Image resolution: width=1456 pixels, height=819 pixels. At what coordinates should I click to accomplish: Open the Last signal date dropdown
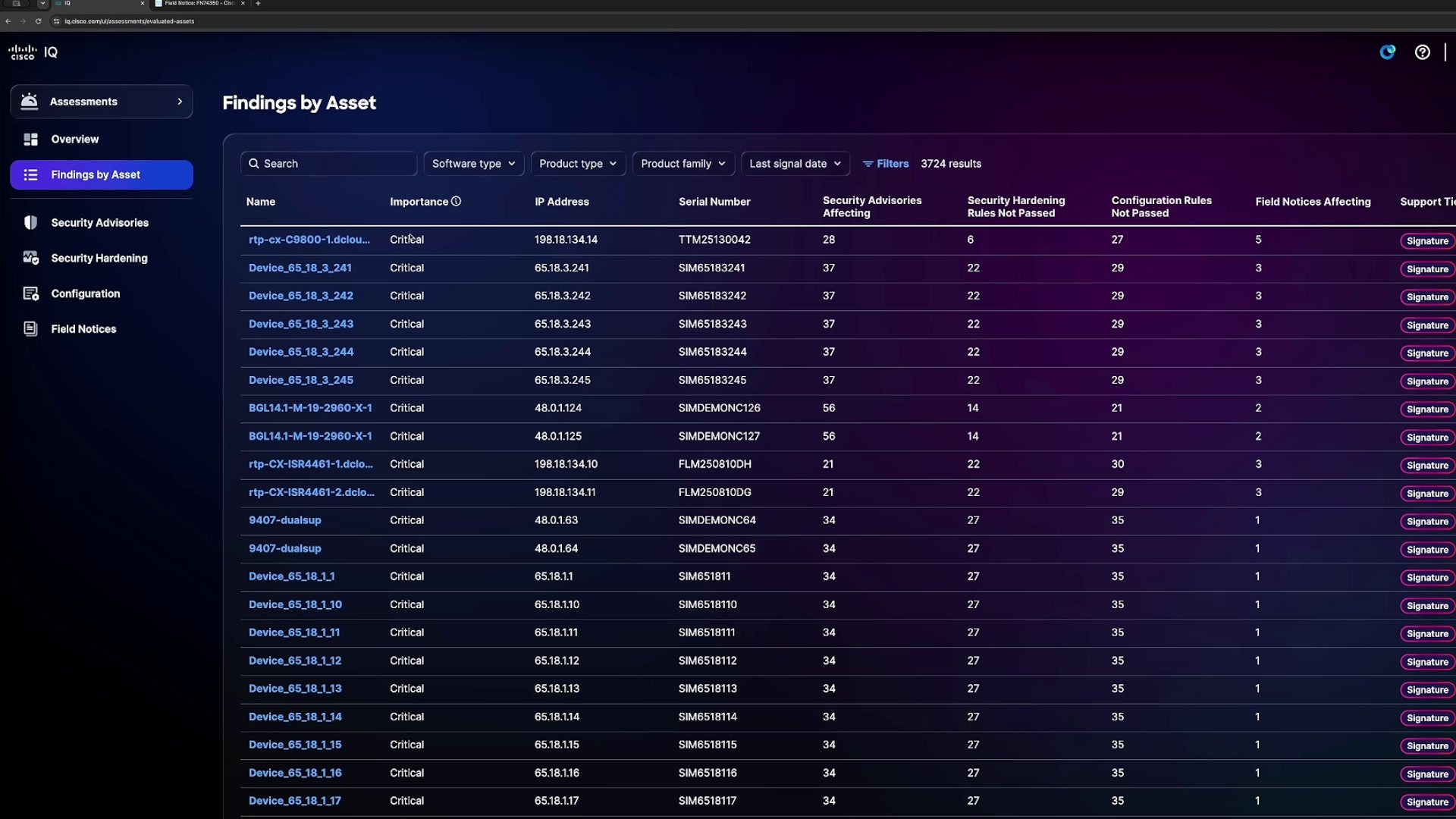[795, 164]
